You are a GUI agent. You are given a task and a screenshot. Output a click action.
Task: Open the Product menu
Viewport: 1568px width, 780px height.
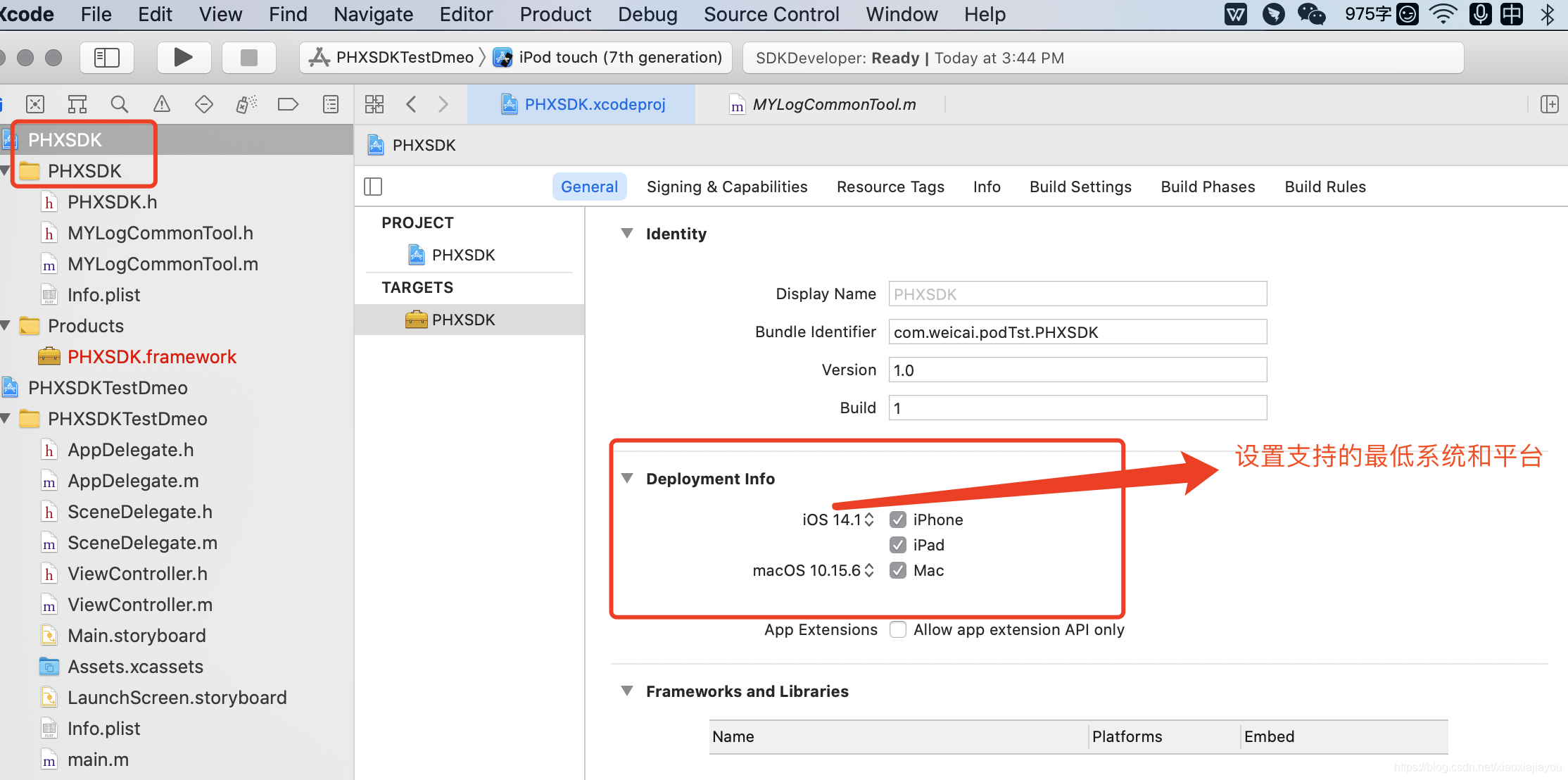point(555,14)
